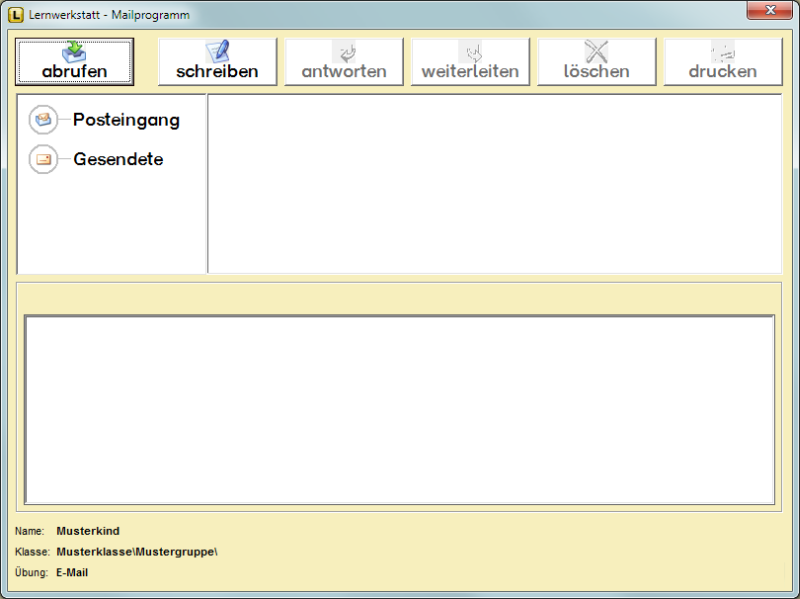Select the Gesendete folder label
Screen dimensions: 800x599
coord(118,159)
